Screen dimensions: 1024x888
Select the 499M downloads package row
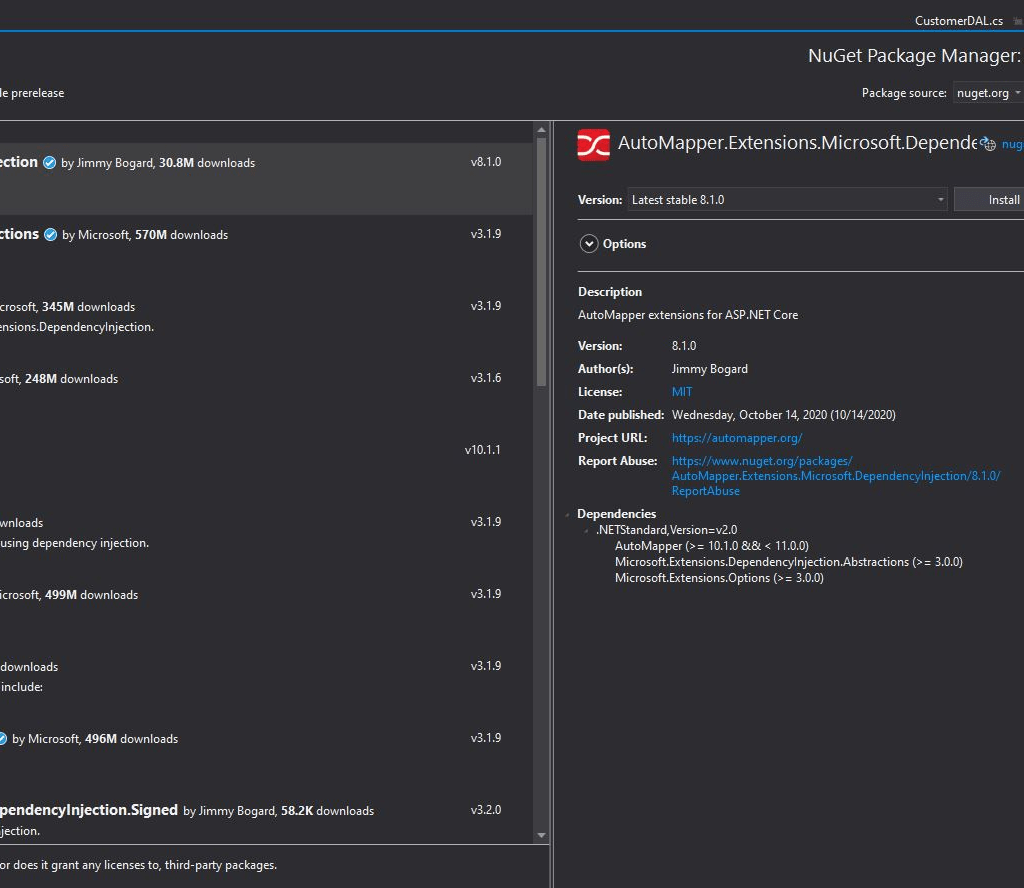tap(266, 610)
